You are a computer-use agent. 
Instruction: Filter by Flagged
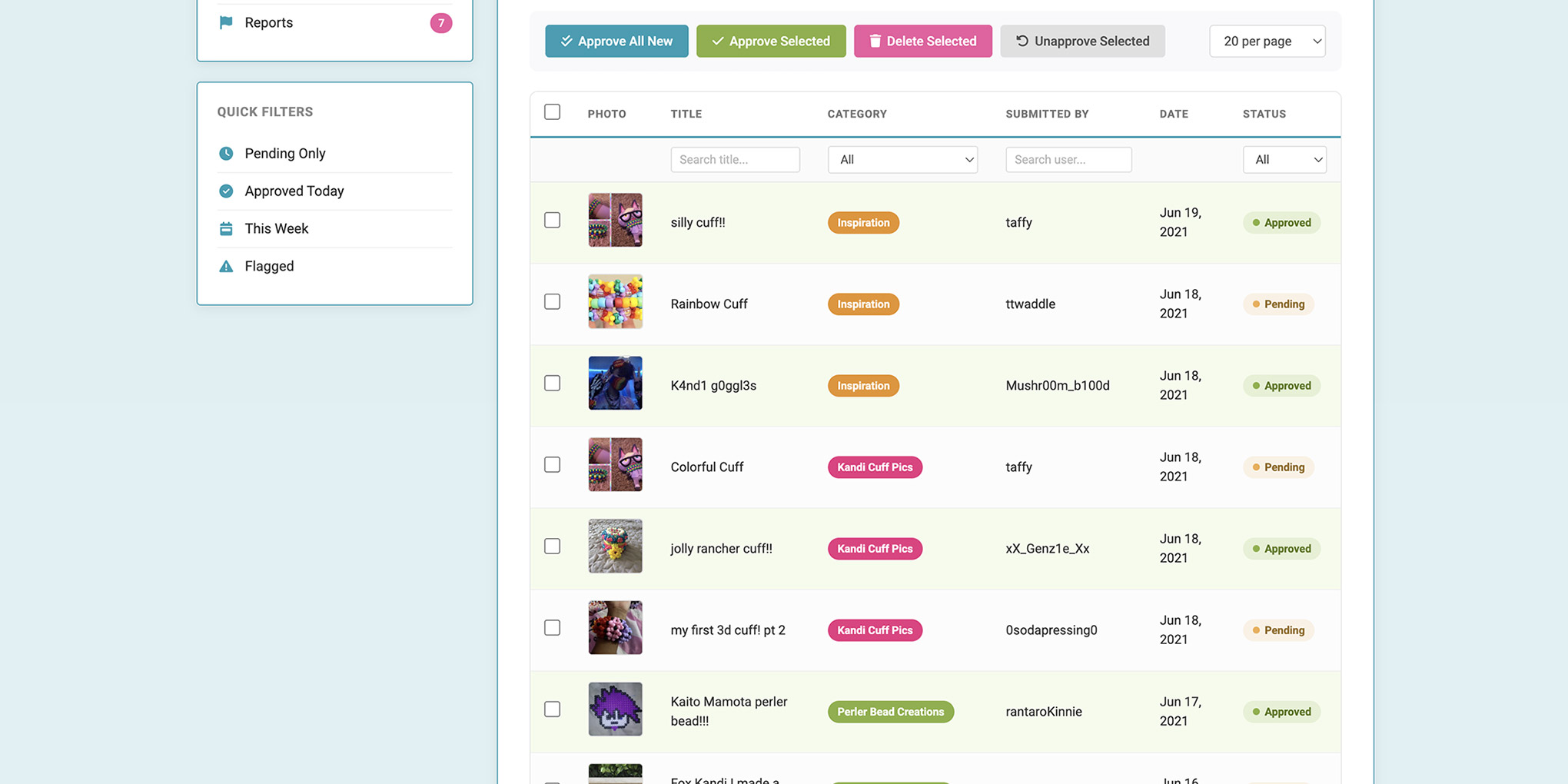pyautogui.click(x=334, y=266)
